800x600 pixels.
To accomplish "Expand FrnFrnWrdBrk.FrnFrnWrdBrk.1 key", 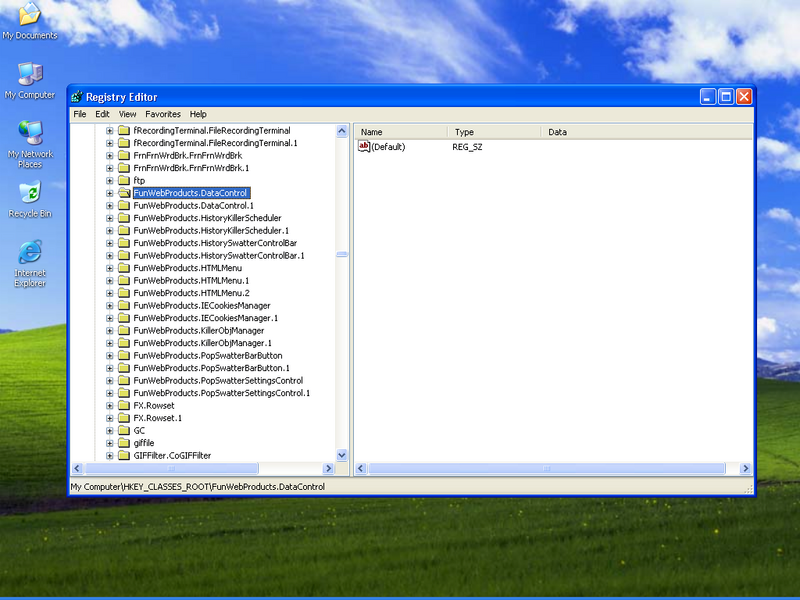I will point(110,168).
